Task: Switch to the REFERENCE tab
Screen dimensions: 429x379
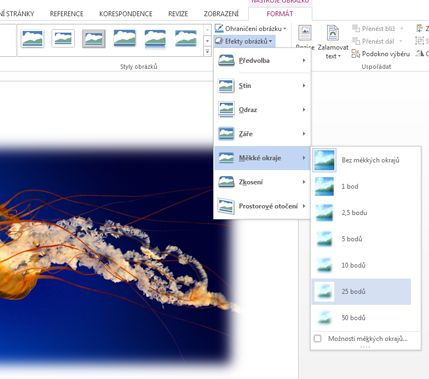Action: [66, 14]
